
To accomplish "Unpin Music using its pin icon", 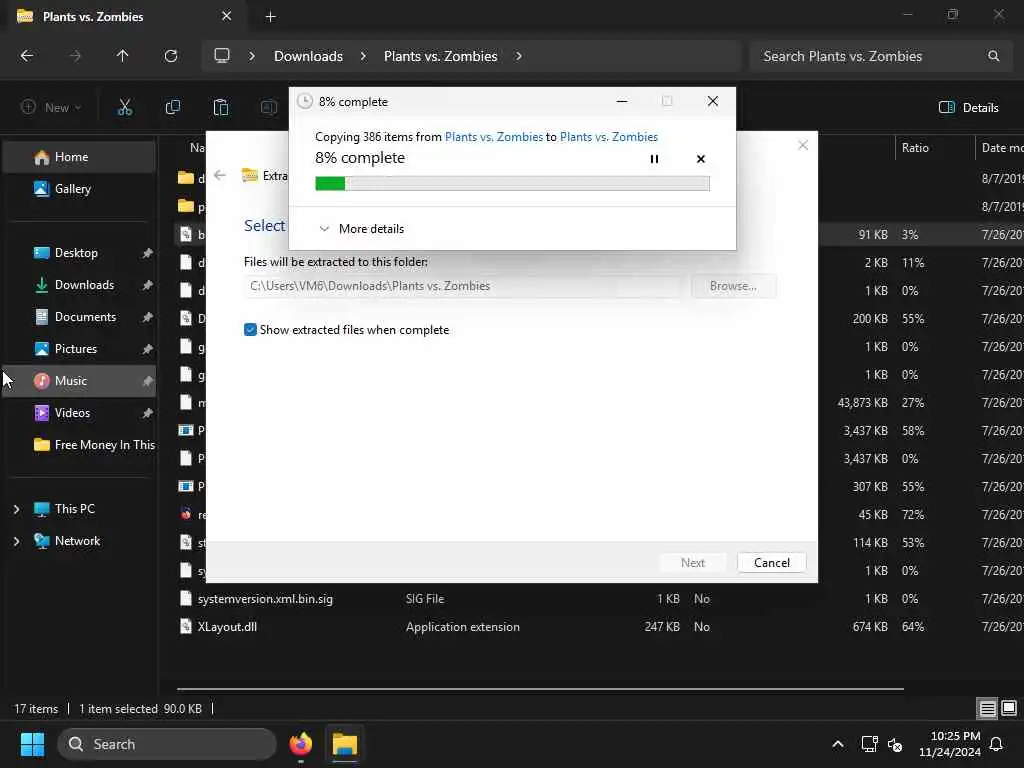I will coord(148,381).
